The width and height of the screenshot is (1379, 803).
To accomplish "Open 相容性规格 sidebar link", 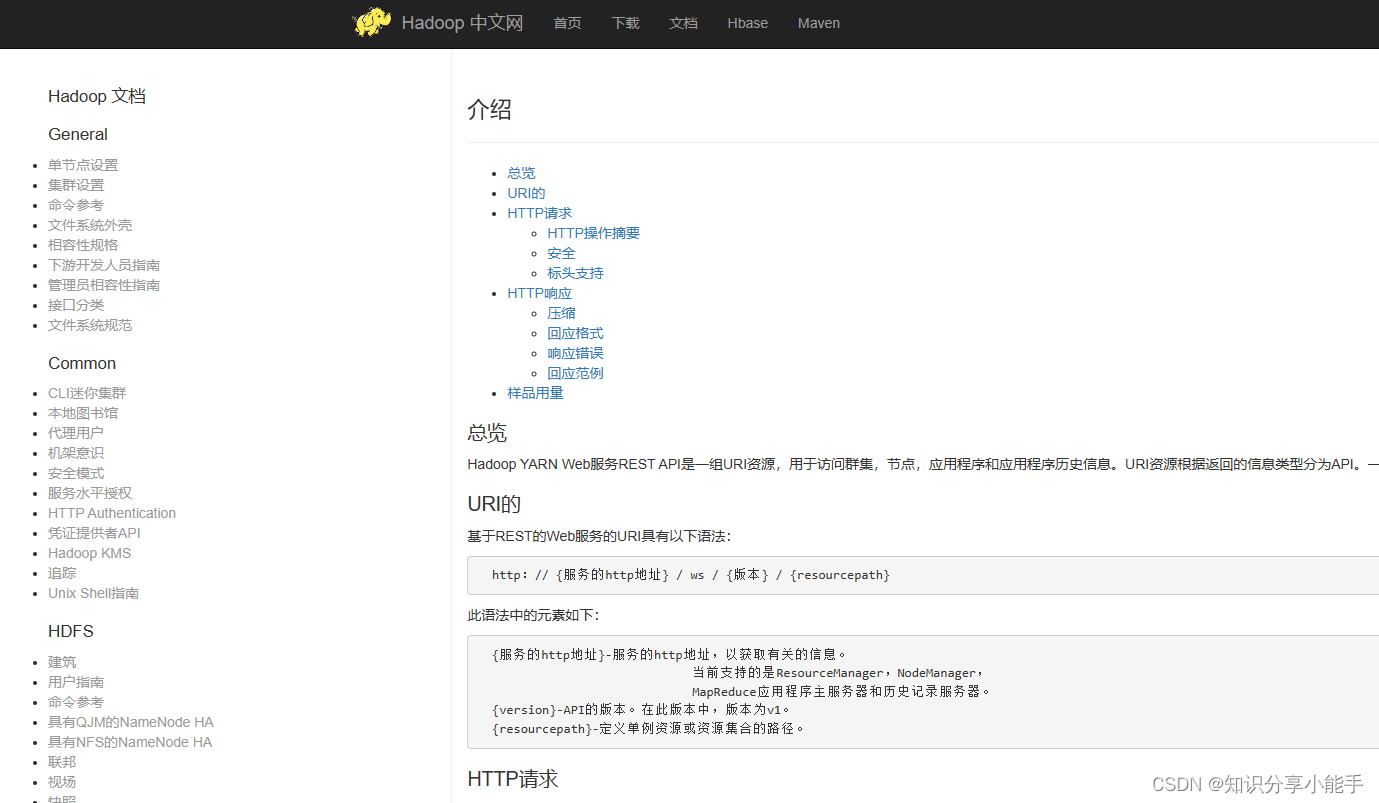I will click(83, 245).
